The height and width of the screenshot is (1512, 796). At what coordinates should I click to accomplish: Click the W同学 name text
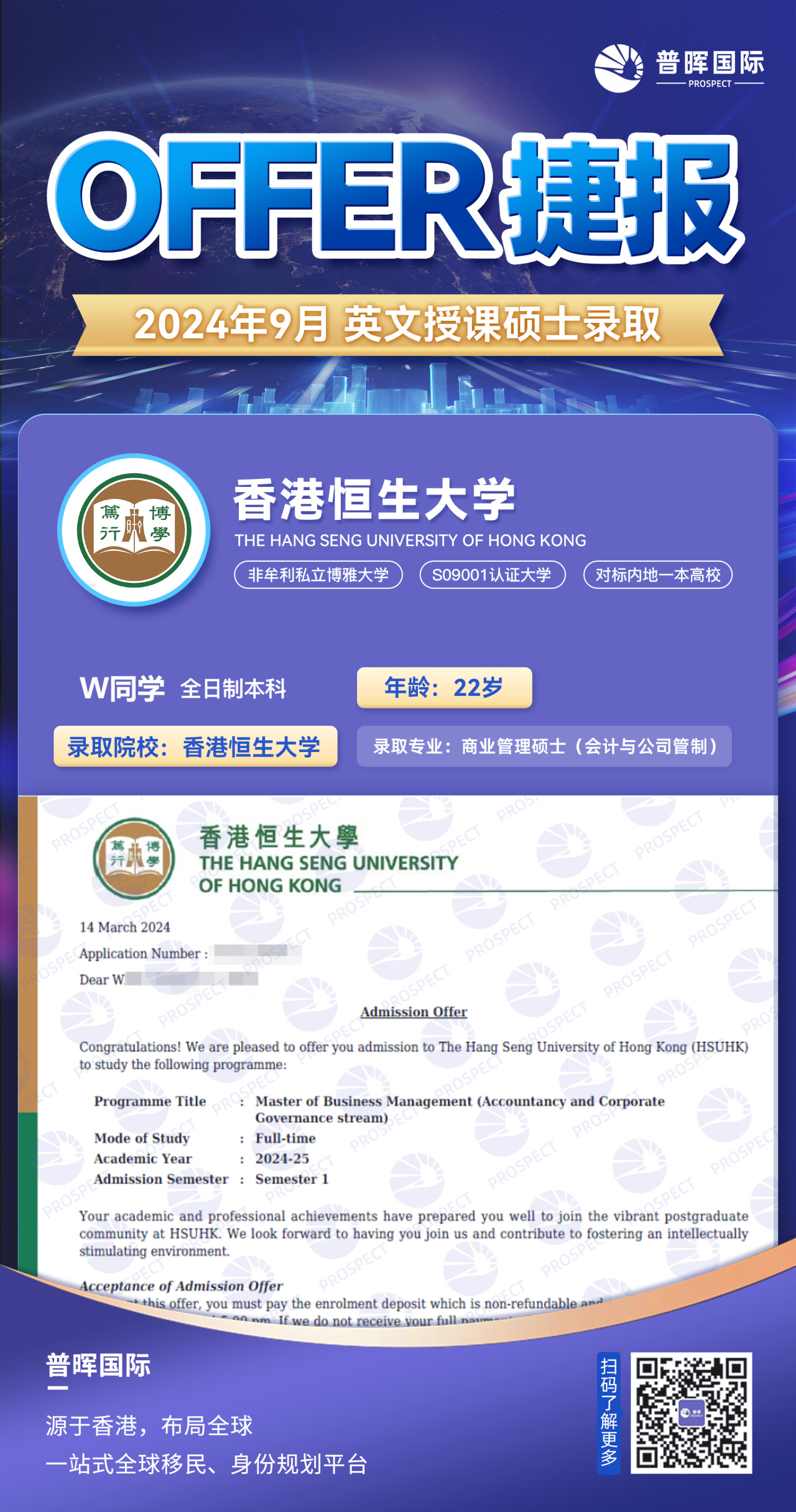[x=123, y=689]
